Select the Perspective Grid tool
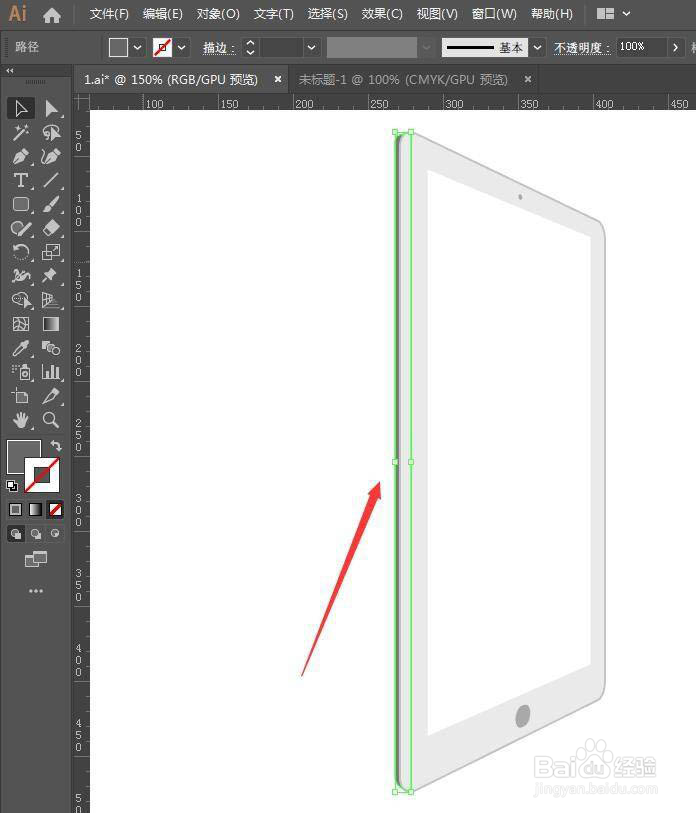Viewport: 696px width, 813px height. pos(51,300)
